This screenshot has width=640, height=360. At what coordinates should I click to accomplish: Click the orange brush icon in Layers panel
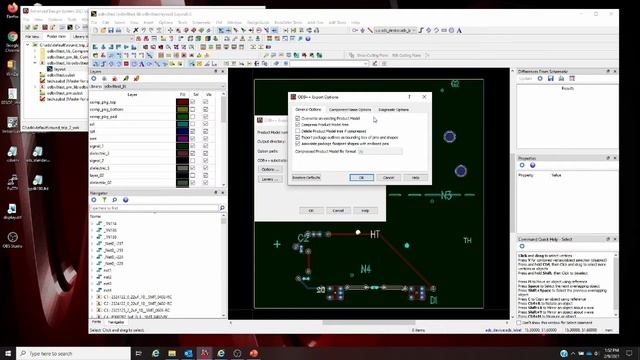tap(136, 78)
